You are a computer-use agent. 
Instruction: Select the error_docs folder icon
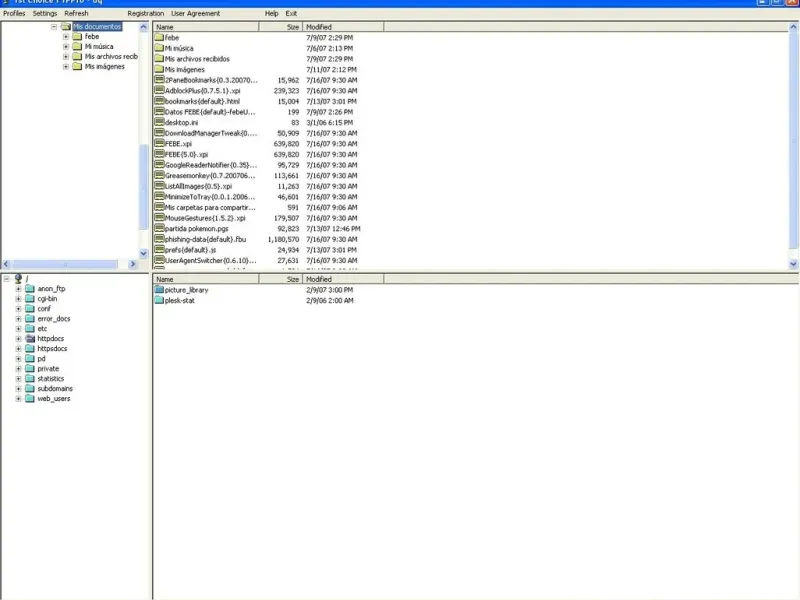coord(30,319)
